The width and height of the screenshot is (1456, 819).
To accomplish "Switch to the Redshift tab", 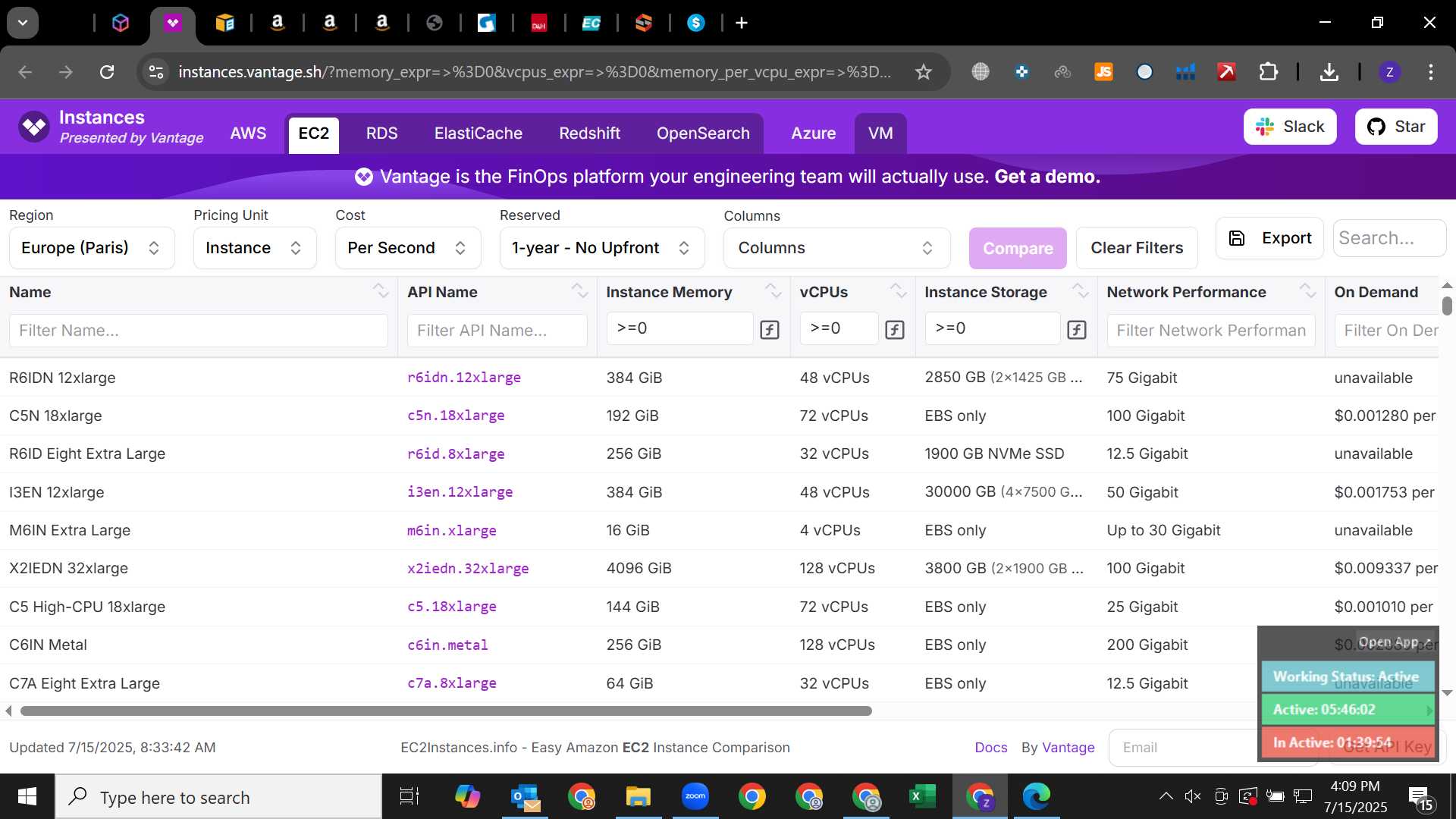I will coord(589,133).
